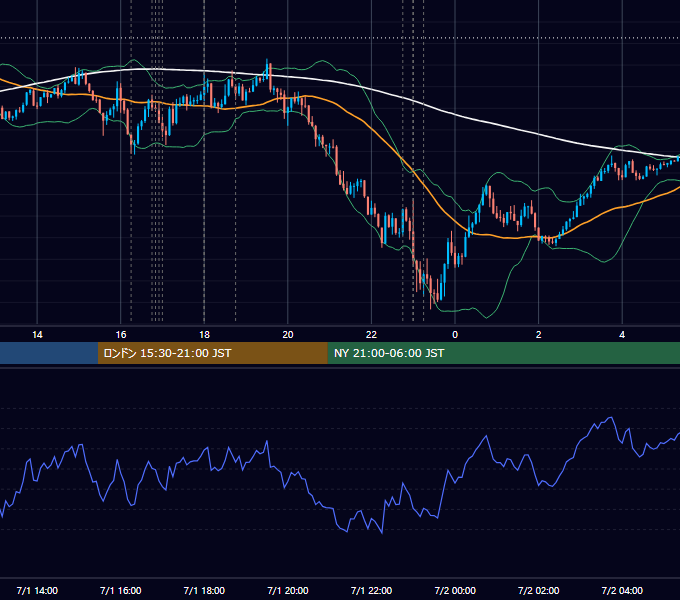680x600 pixels.
Task: Click the ロンドン 15:30-21:00 JST session bar
Action: (x=212, y=353)
